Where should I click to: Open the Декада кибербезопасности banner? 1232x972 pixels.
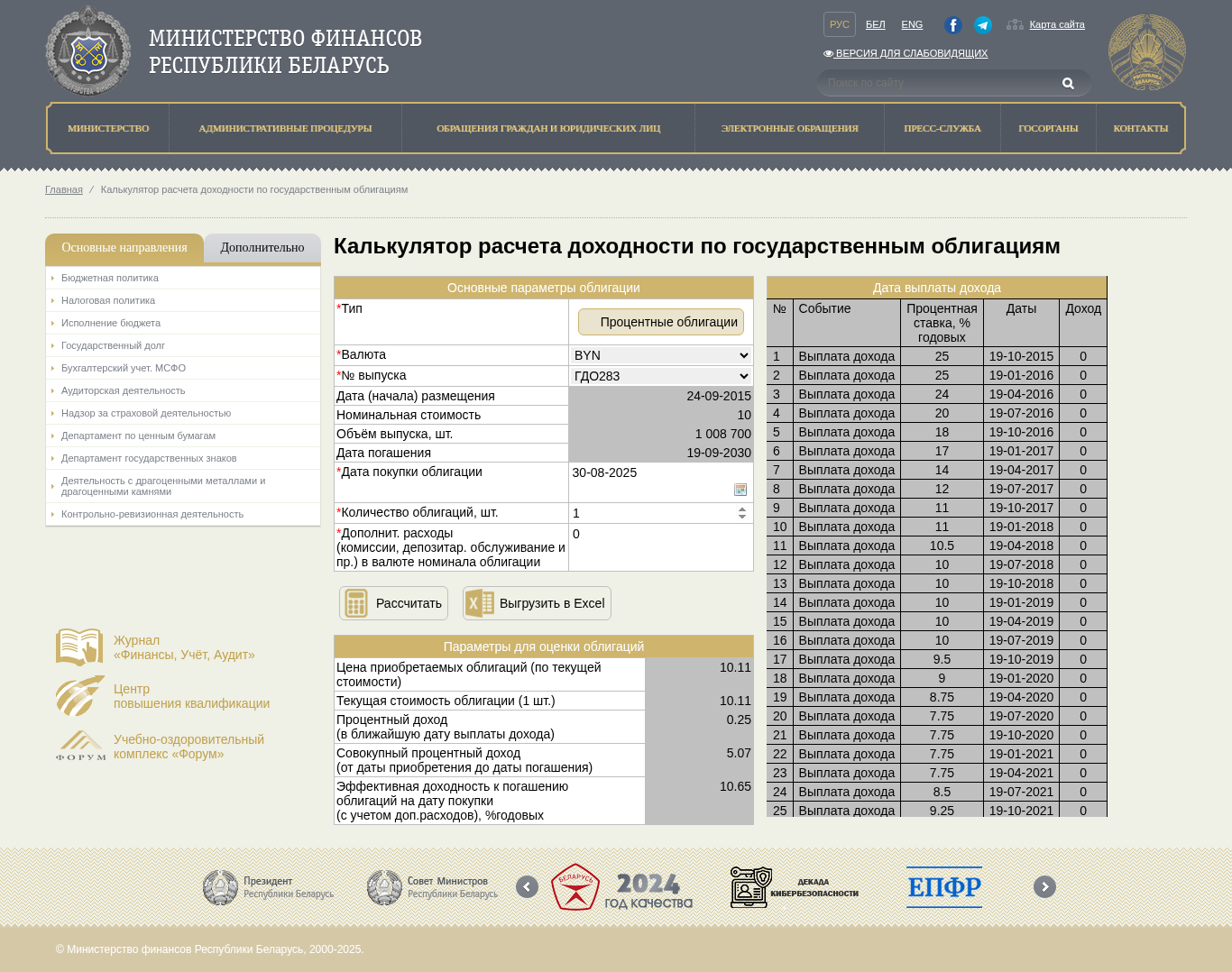coord(795,887)
